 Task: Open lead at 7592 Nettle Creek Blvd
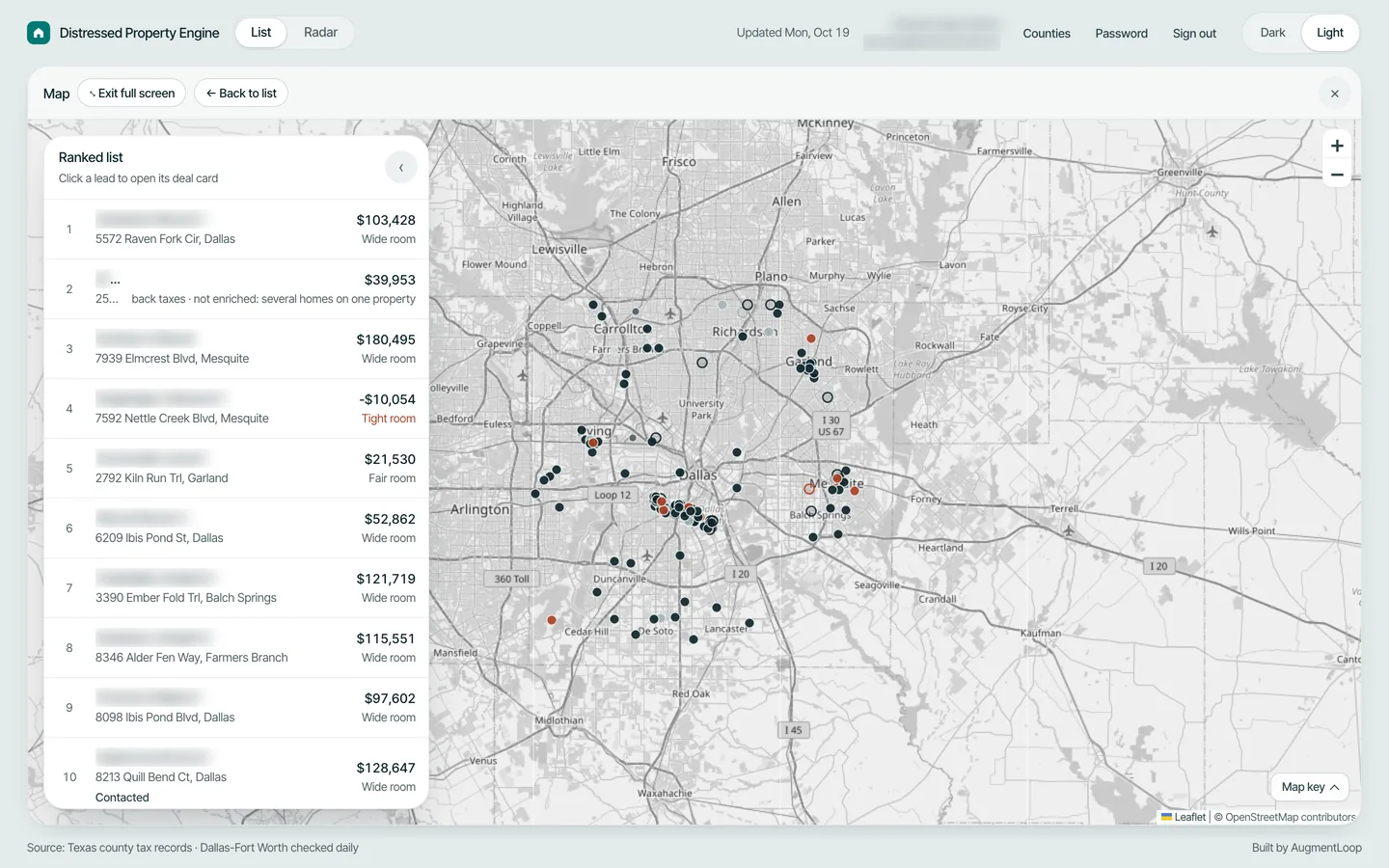pos(236,409)
